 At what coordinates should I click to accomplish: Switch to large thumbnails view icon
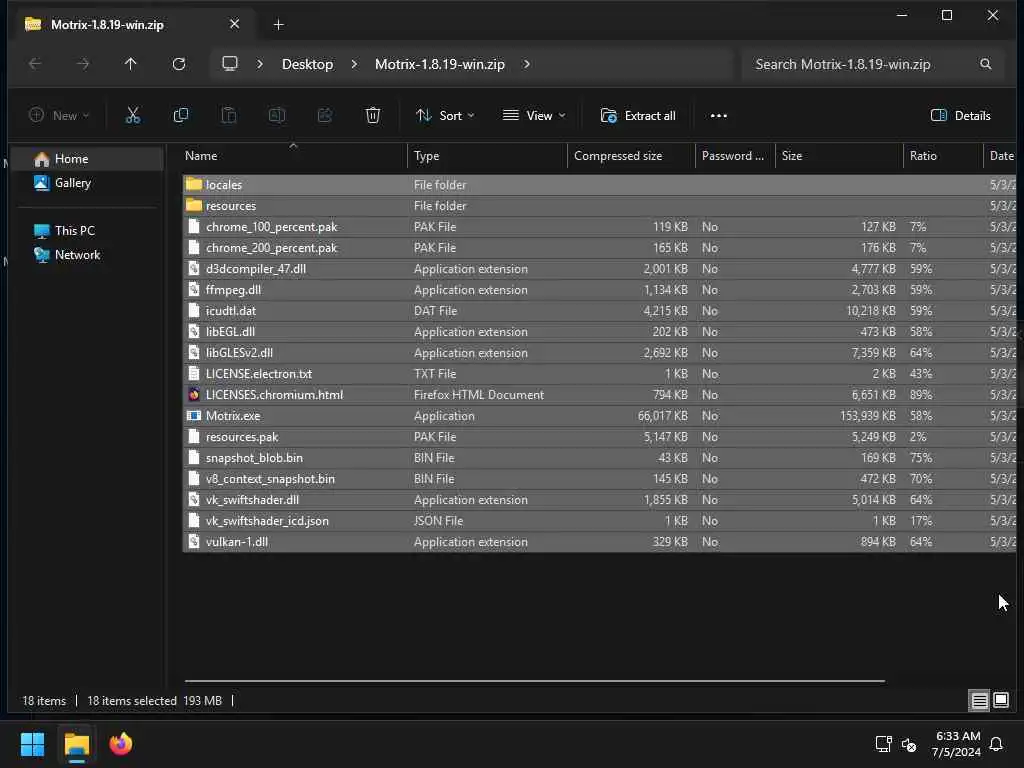pyautogui.click(x=1001, y=701)
